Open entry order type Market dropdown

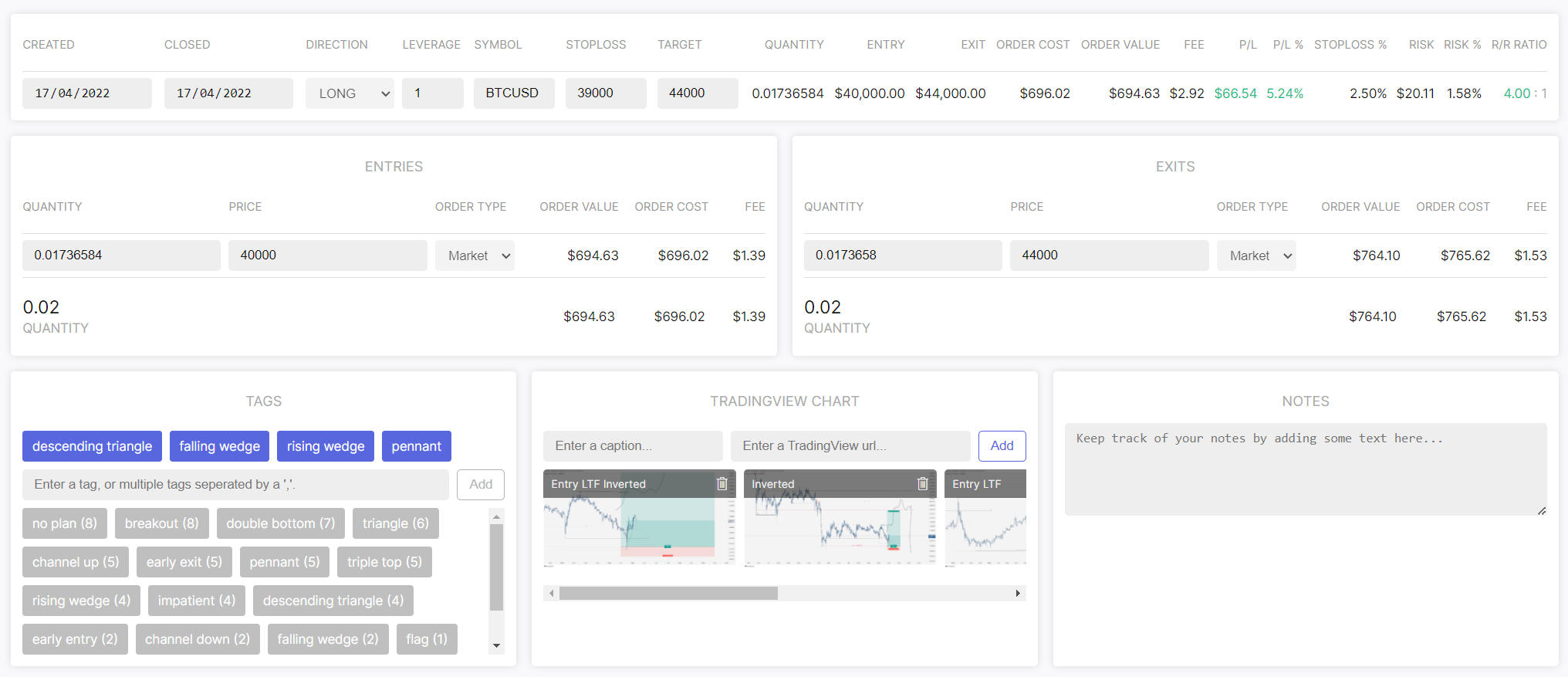475,256
